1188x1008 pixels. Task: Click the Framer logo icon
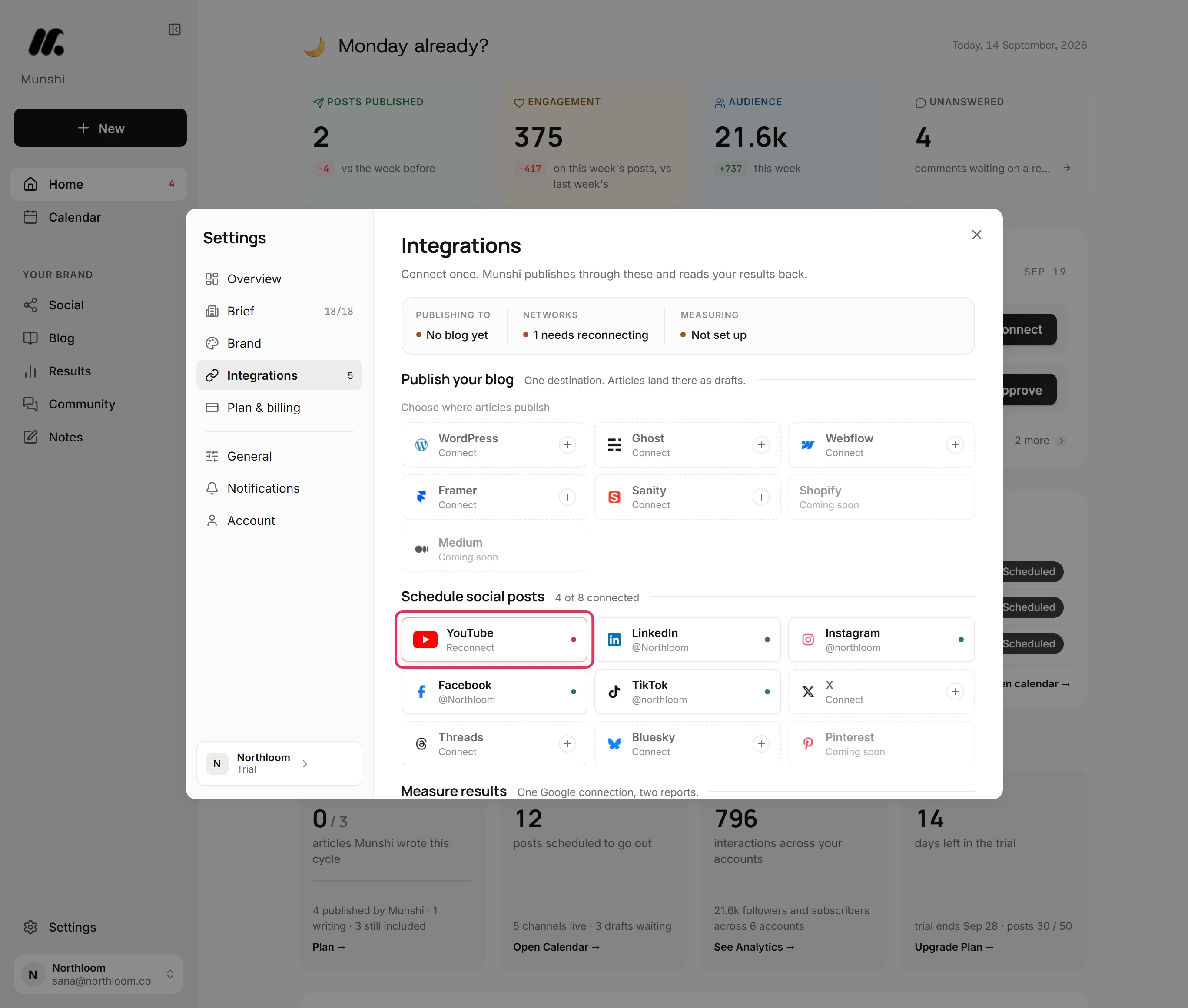[x=421, y=497]
